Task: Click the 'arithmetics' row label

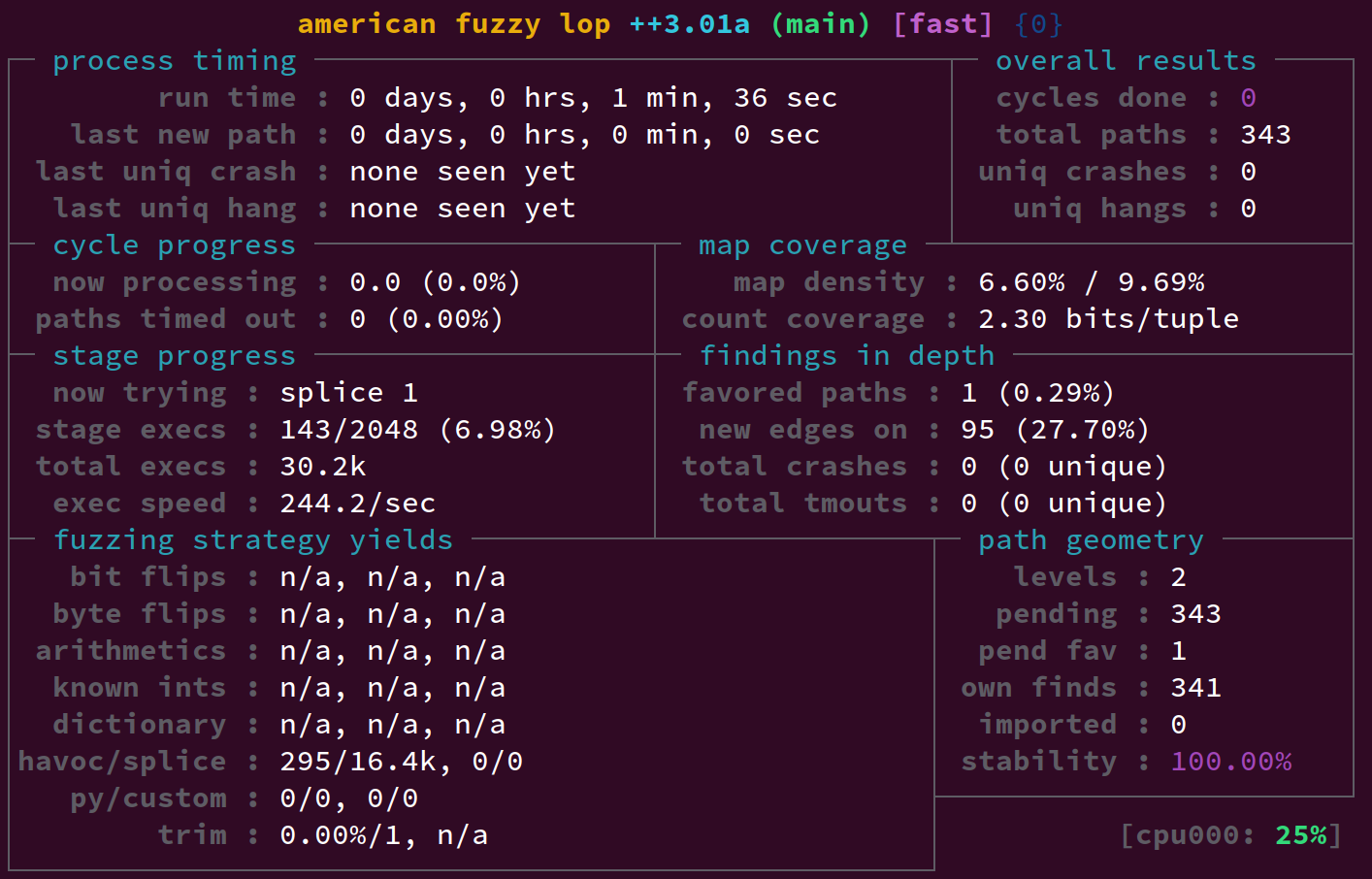Action: pyautogui.click(x=131, y=651)
